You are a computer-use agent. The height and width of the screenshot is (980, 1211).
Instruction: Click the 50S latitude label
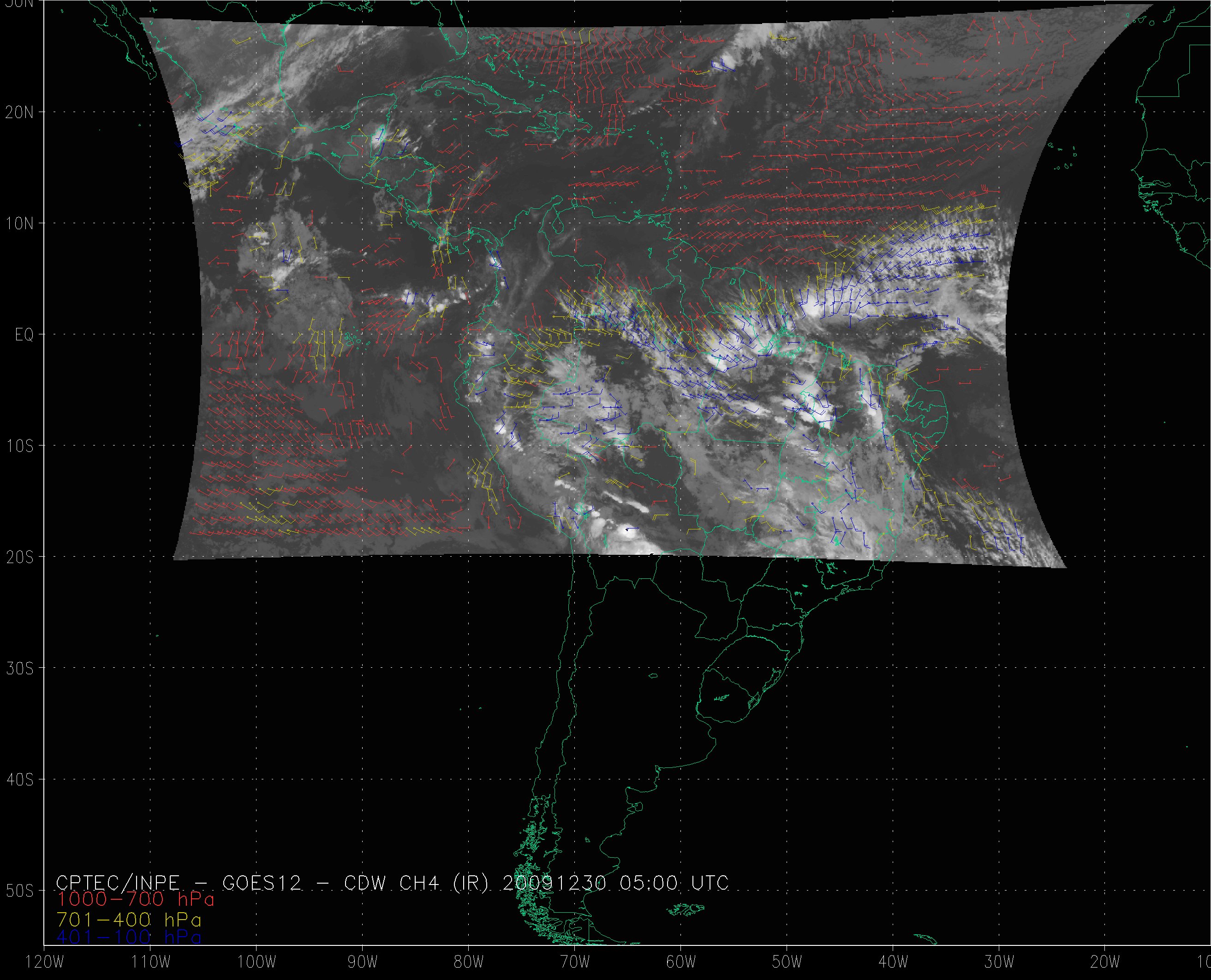20,891
